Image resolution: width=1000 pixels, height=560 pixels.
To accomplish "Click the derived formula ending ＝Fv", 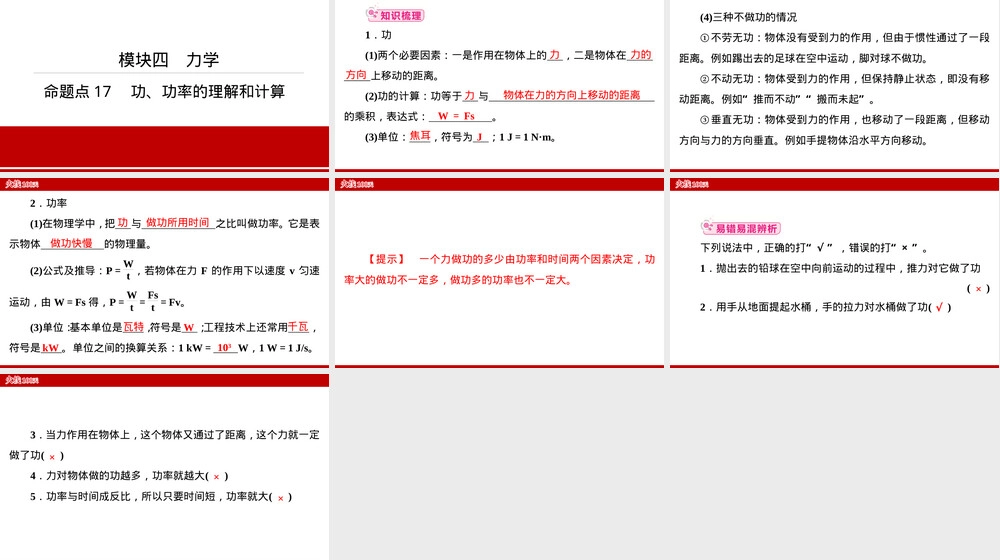I will [x=147, y=302].
